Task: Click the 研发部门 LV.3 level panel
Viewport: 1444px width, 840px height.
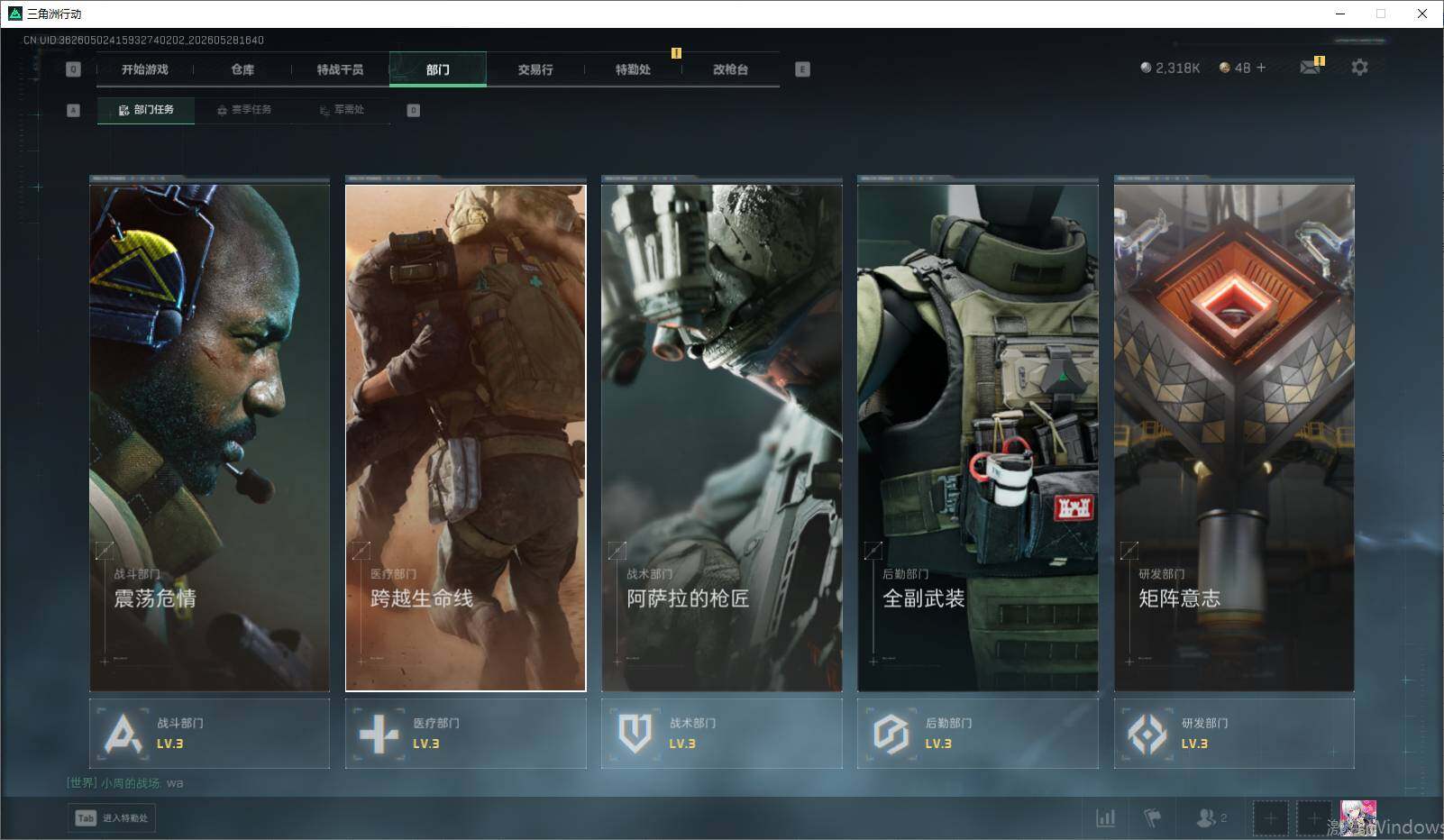Action: tap(1234, 734)
